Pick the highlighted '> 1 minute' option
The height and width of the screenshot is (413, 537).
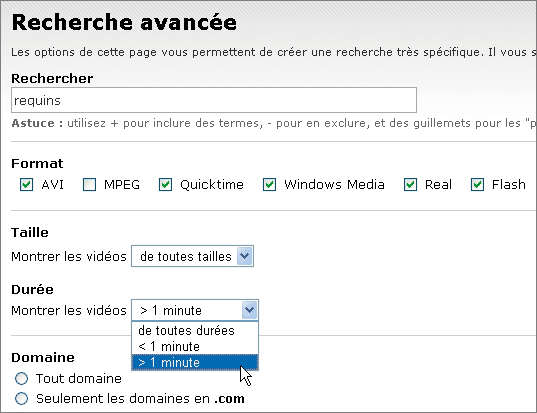point(195,362)
